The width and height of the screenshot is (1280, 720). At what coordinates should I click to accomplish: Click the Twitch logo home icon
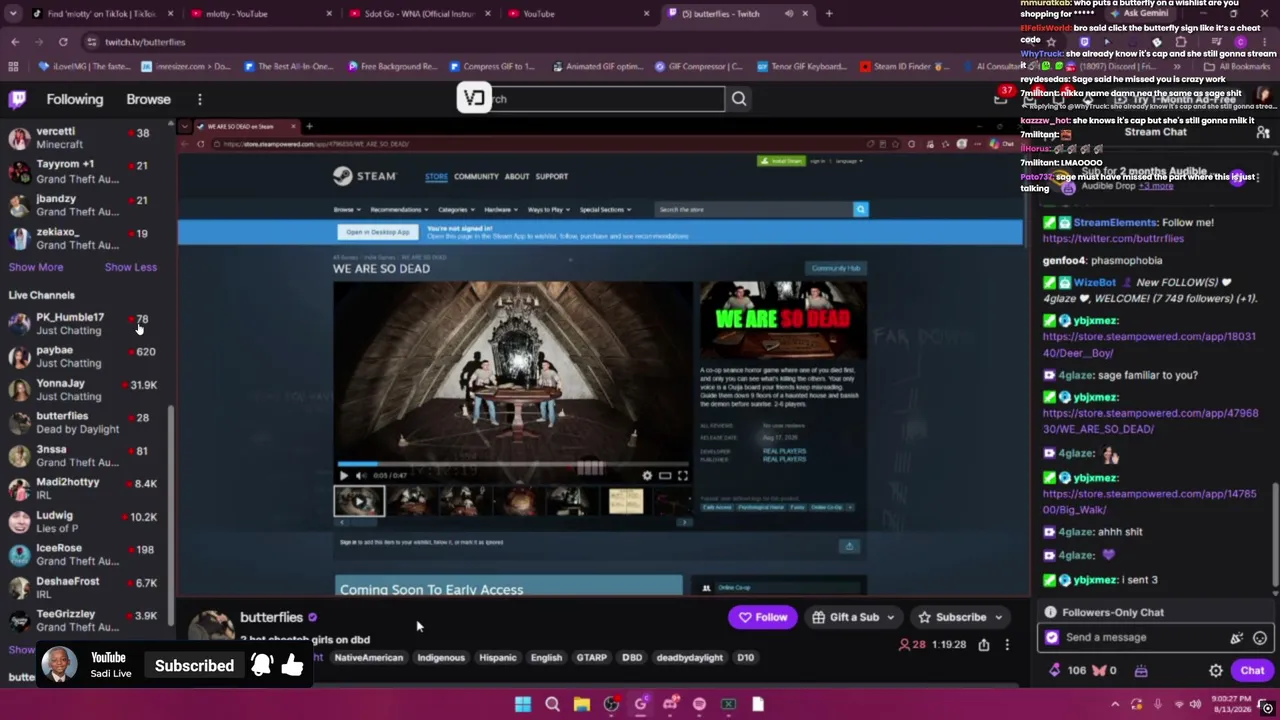(17, 99)
